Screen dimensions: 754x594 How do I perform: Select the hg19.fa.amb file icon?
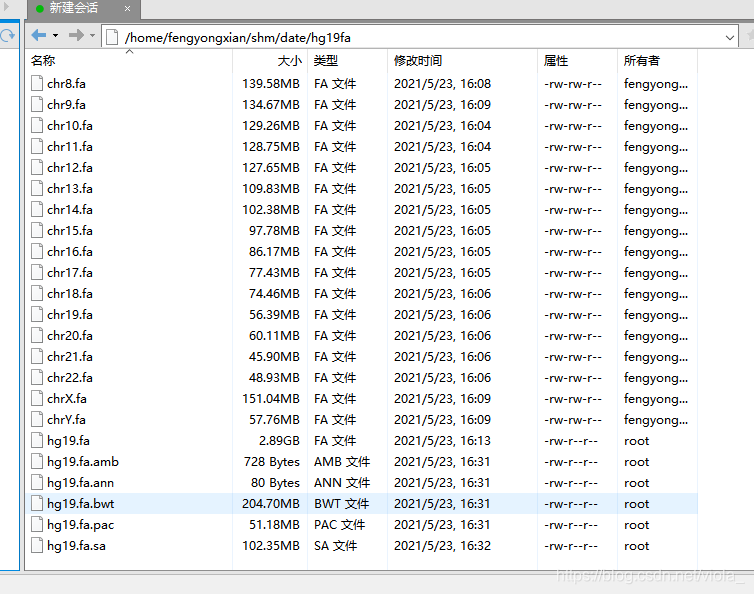37,461
